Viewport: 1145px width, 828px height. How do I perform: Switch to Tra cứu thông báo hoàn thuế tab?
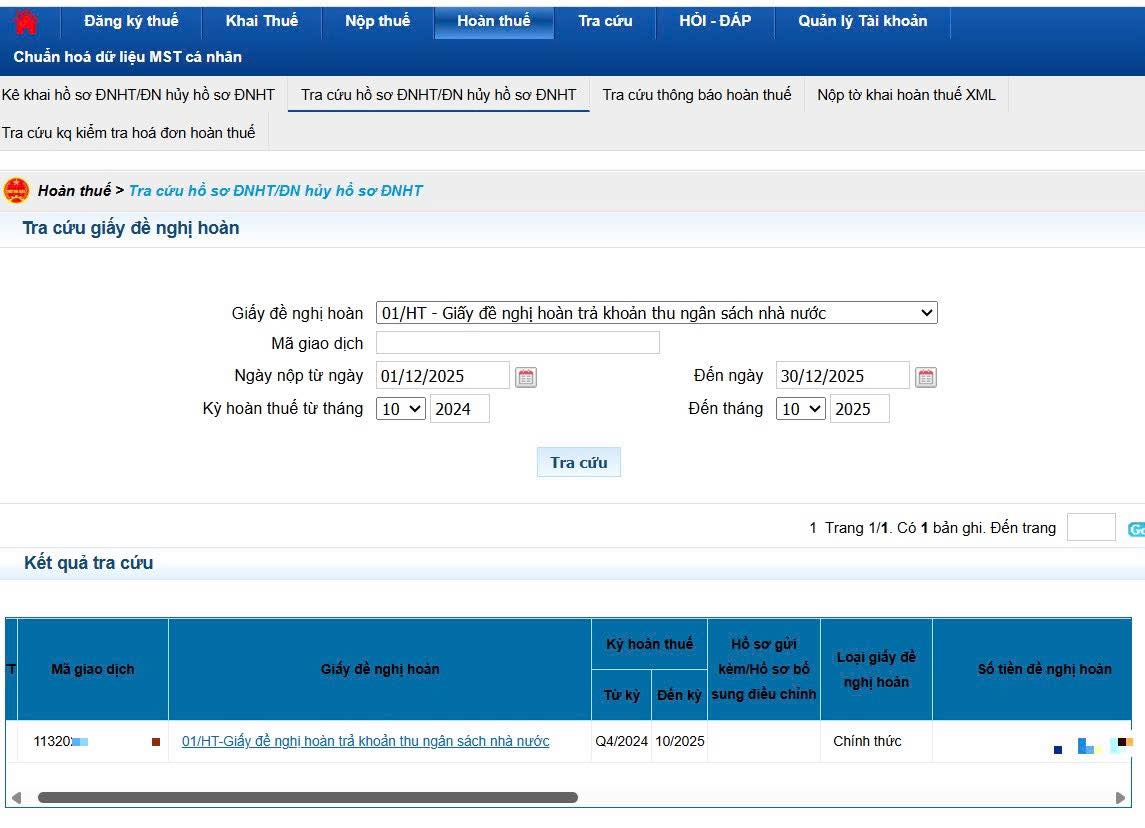point(697,95)
